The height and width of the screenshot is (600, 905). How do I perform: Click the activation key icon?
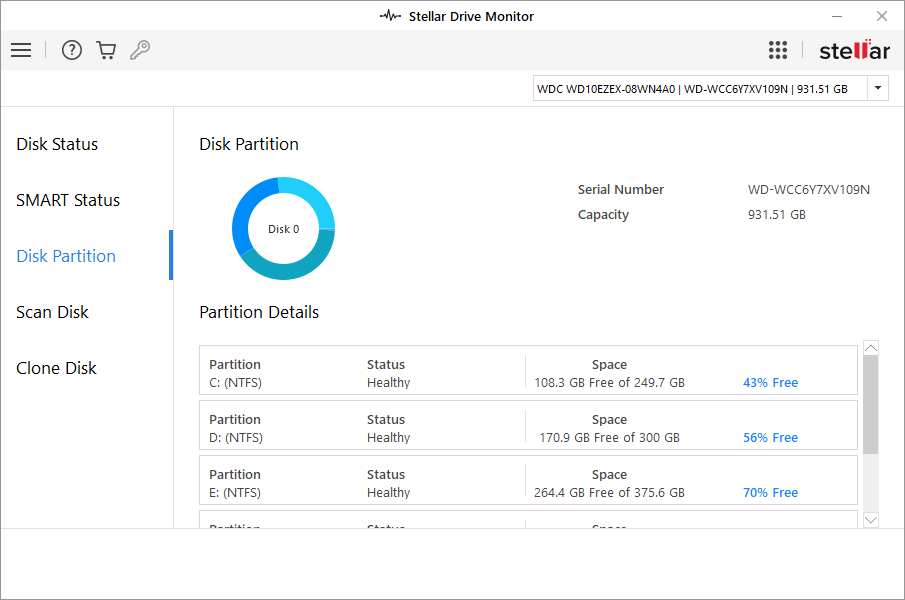(x=140, y=50)
